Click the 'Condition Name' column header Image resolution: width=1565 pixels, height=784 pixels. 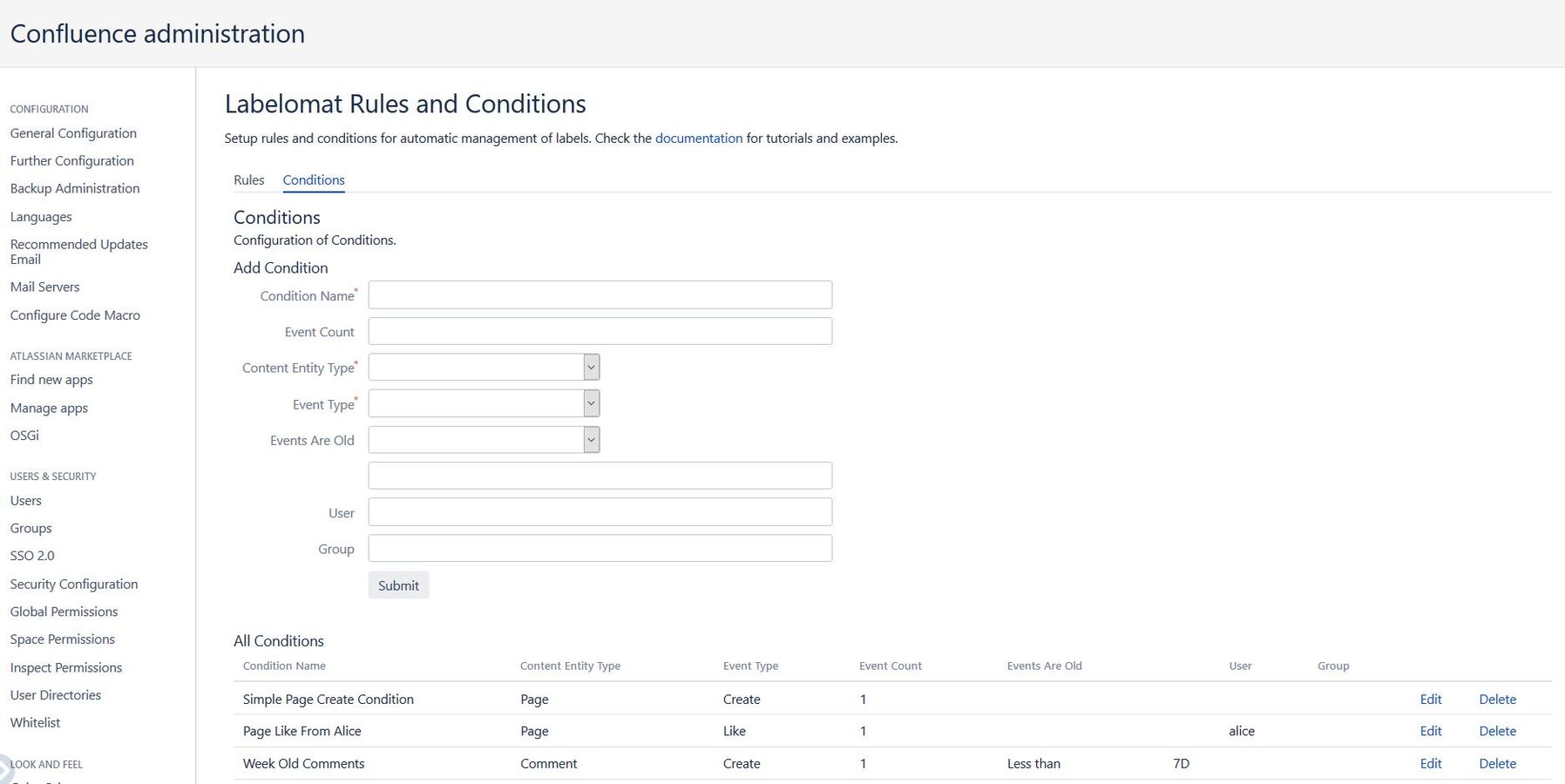point(284,666)
